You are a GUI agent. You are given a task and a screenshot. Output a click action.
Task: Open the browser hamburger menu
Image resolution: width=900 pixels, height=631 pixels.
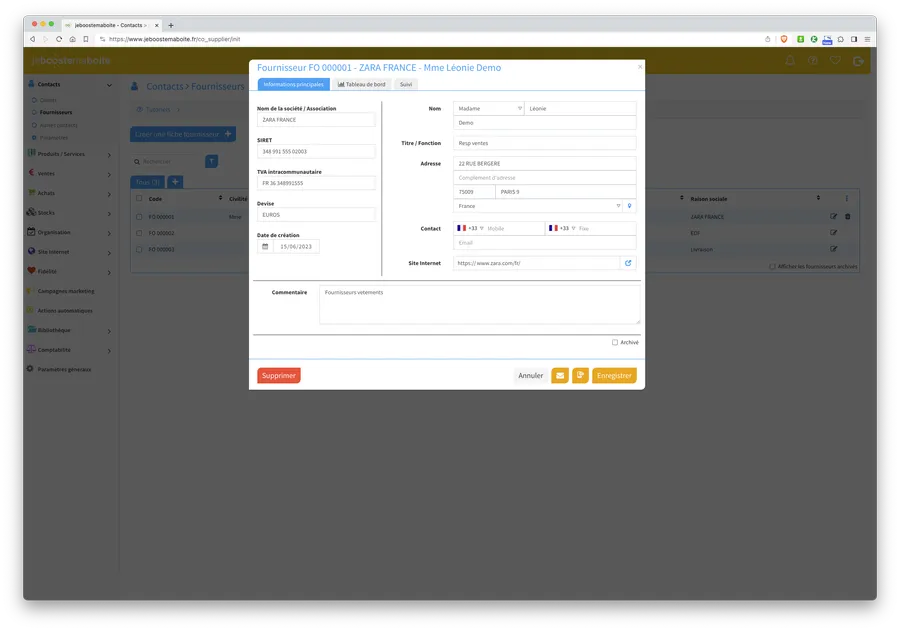pyautogui.click(x=867, y=39)
